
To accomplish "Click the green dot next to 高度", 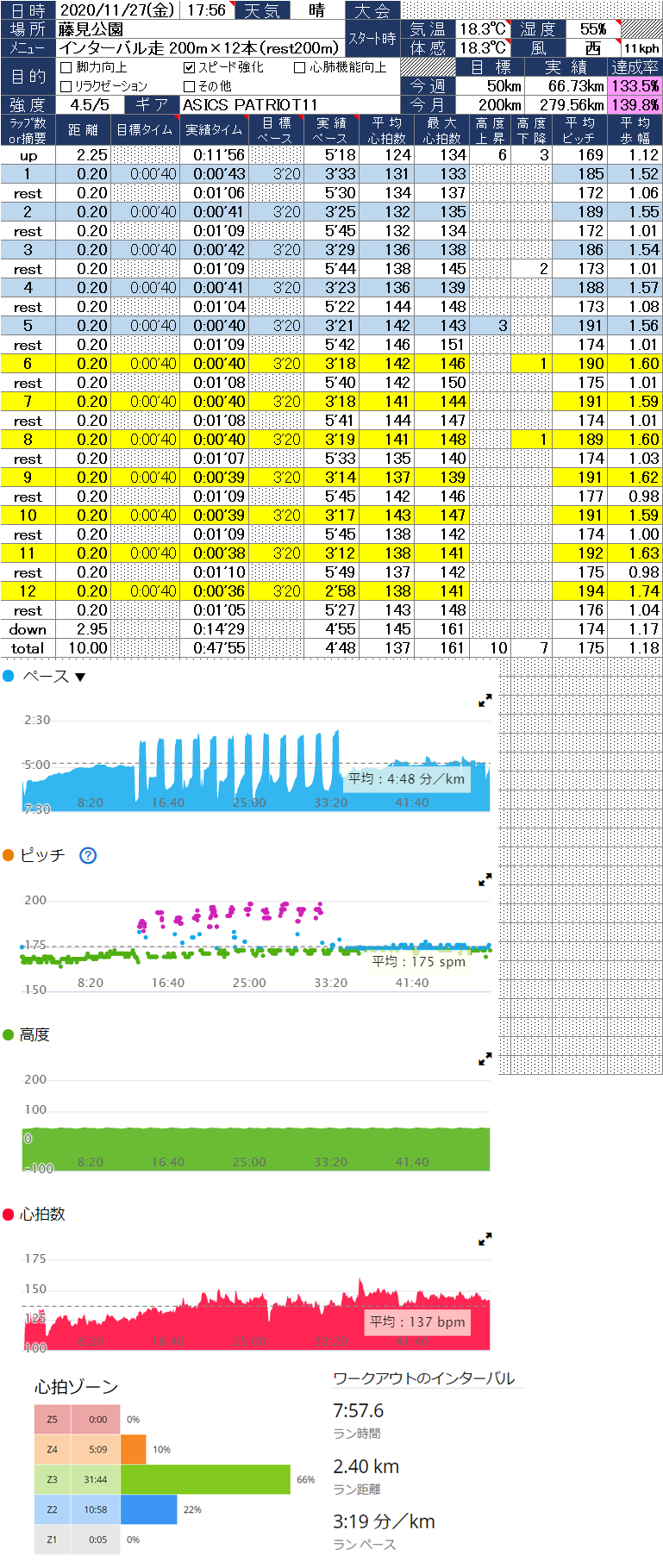I will click(x=9, y=1034).
